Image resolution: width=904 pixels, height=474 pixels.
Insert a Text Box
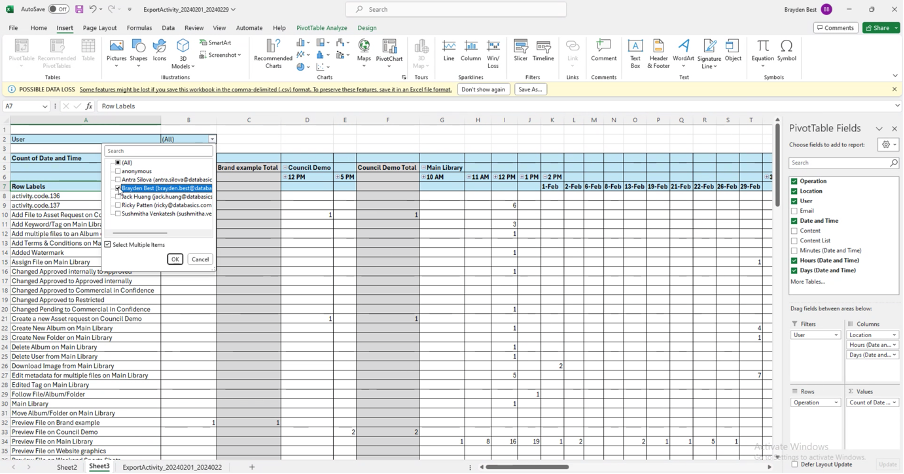tap(635, 54)
